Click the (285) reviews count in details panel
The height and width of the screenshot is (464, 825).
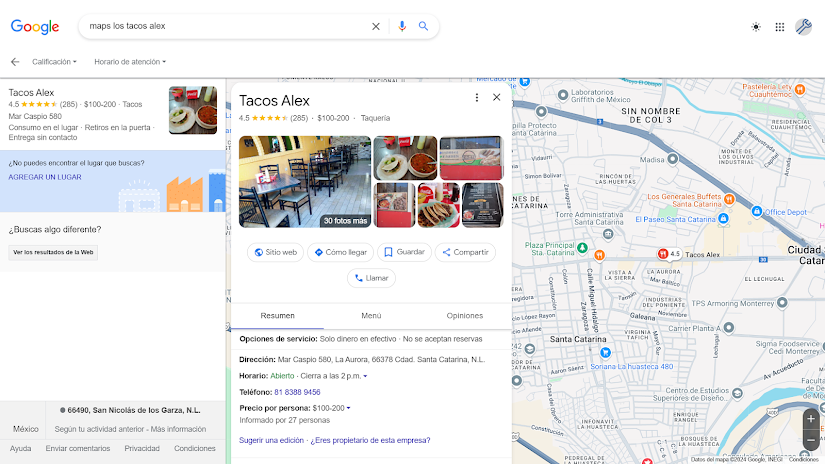pyautogui.click(x=299, y=118)
